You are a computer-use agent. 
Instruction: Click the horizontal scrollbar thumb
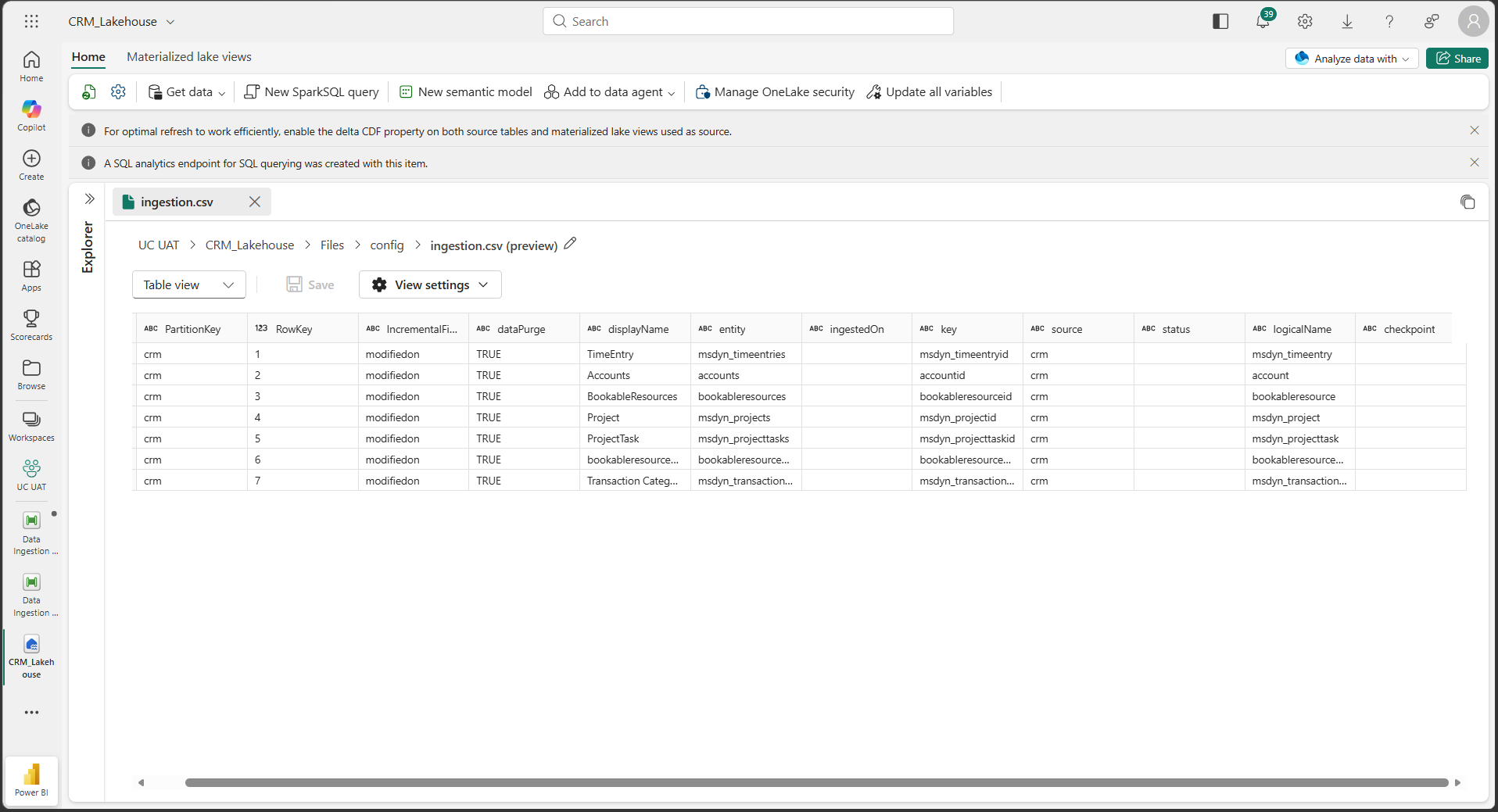[x=816, y=782]
